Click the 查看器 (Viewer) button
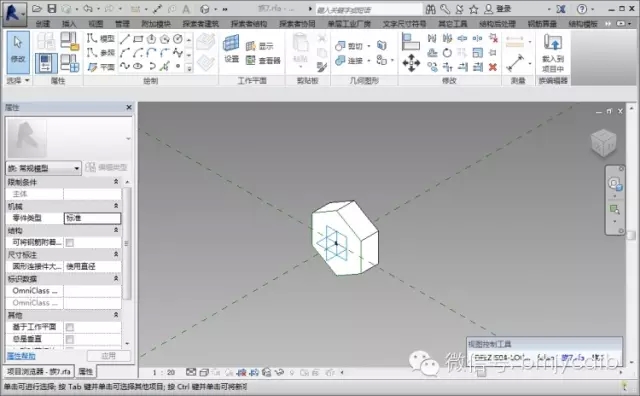 pos(263,61)
